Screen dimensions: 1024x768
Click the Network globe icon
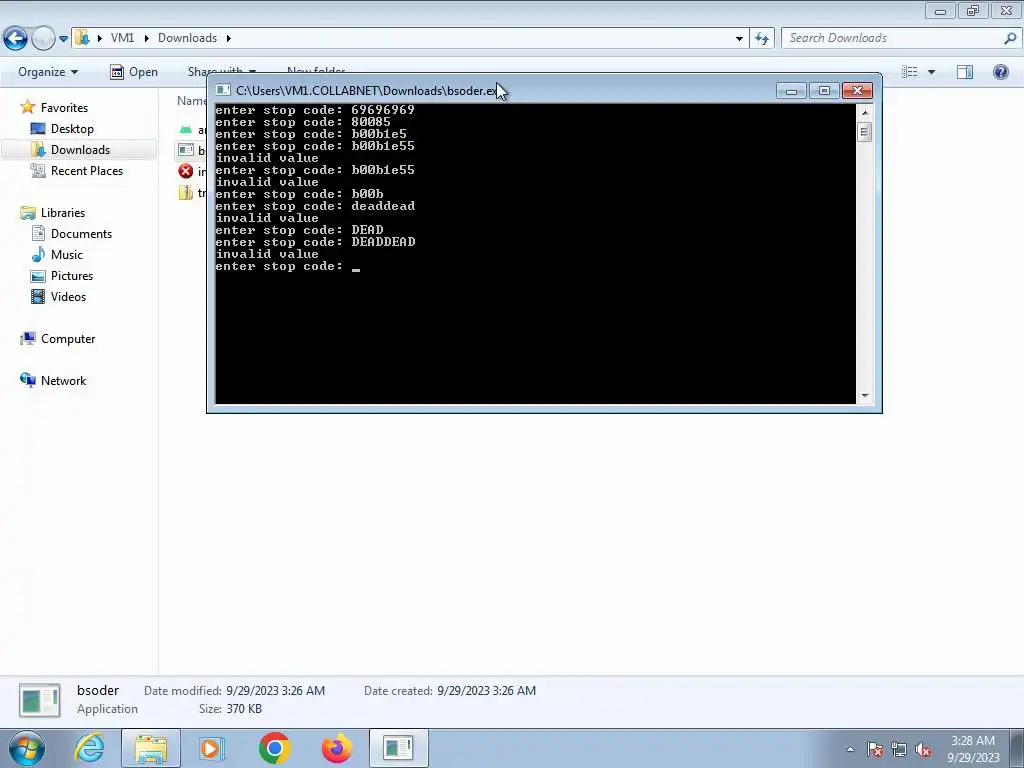click(28, 380)
